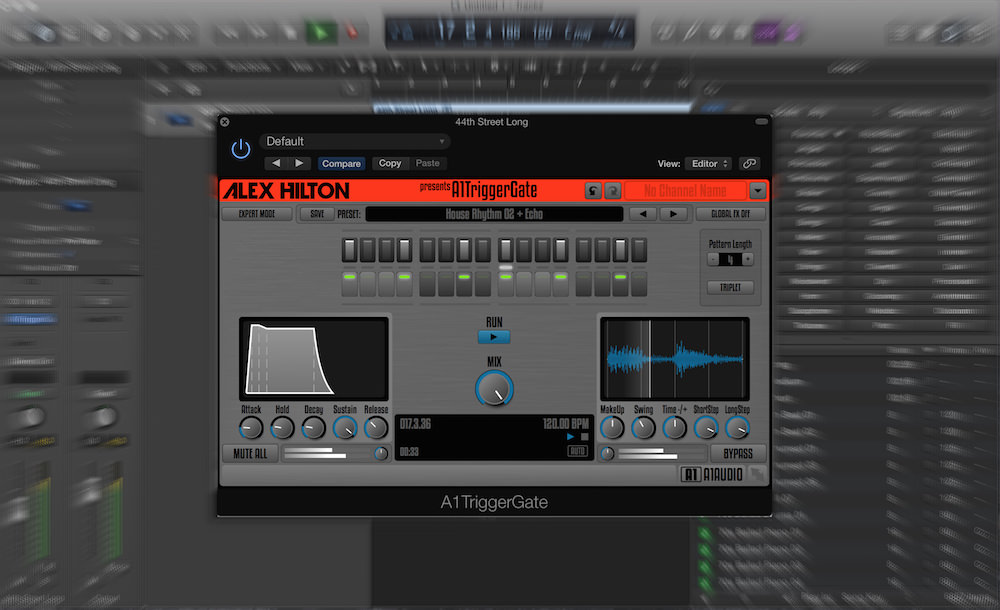Select next A1TriggerGate preset arrow

673,214
